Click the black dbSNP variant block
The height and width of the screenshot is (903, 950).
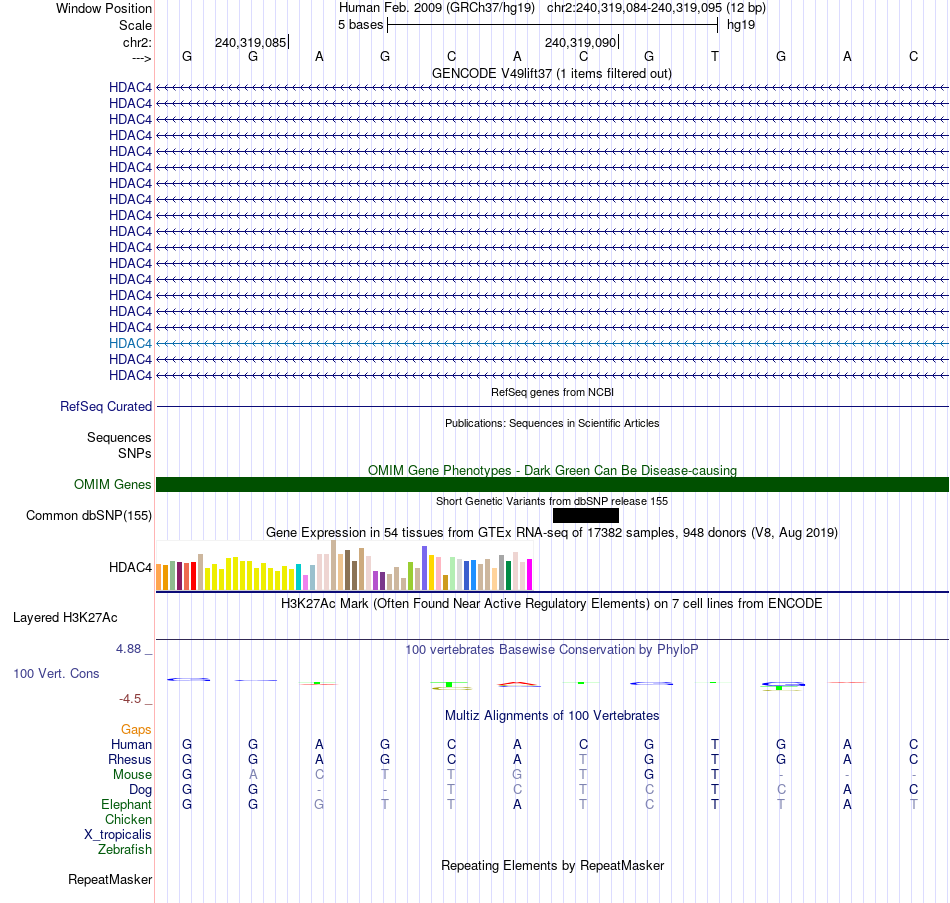click(586, 516)
